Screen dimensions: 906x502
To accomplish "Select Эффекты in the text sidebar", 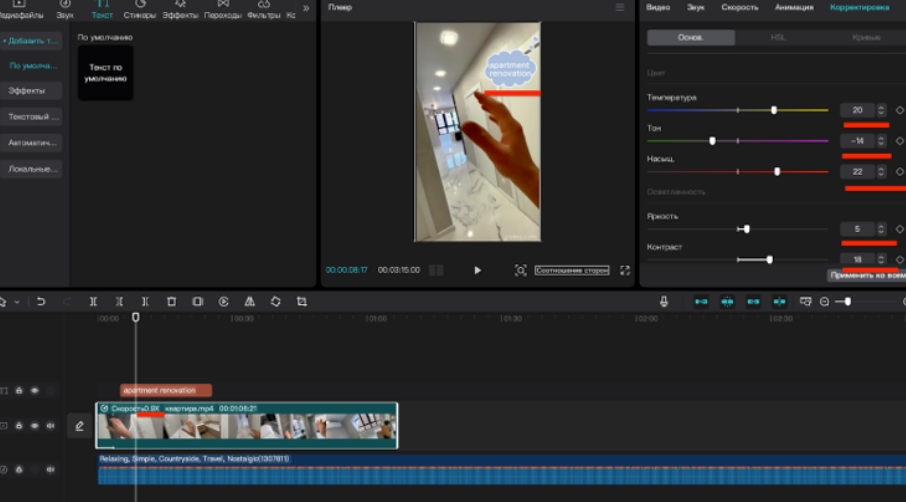I will (28, 91).
